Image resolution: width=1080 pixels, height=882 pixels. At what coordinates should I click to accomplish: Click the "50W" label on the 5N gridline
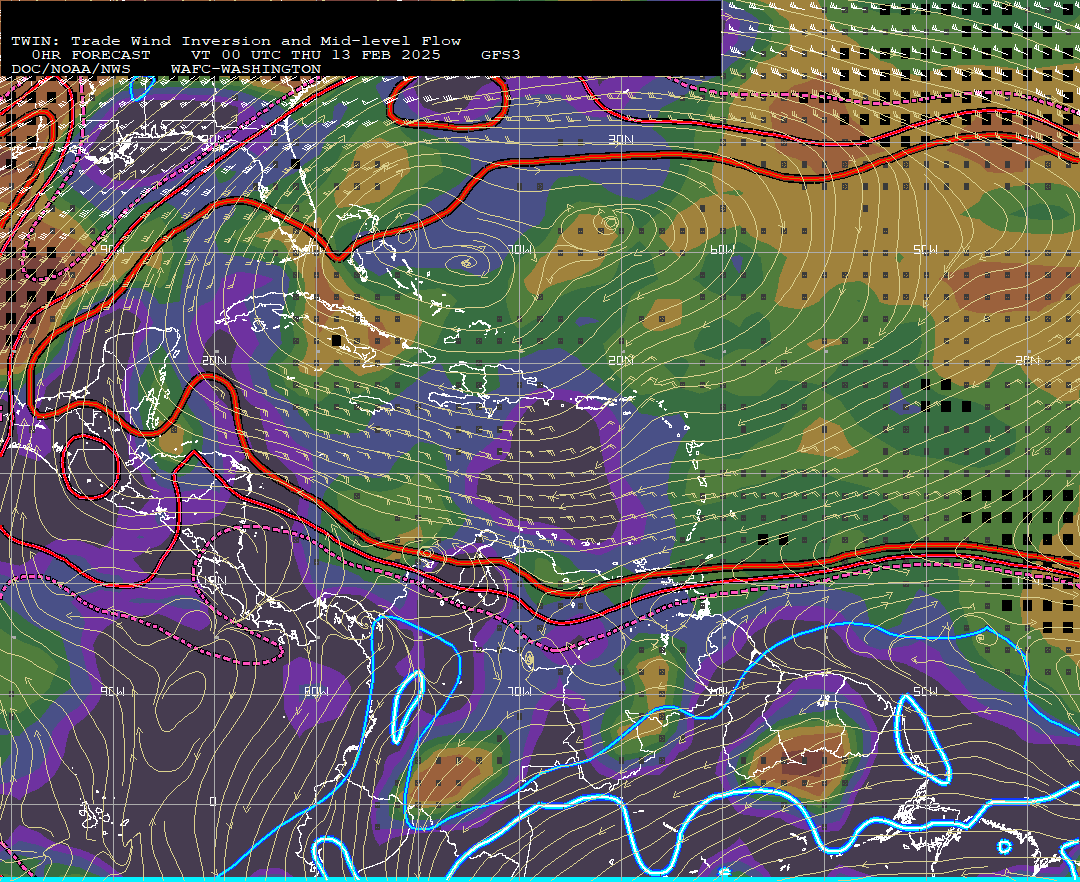[x=925, y=691]
